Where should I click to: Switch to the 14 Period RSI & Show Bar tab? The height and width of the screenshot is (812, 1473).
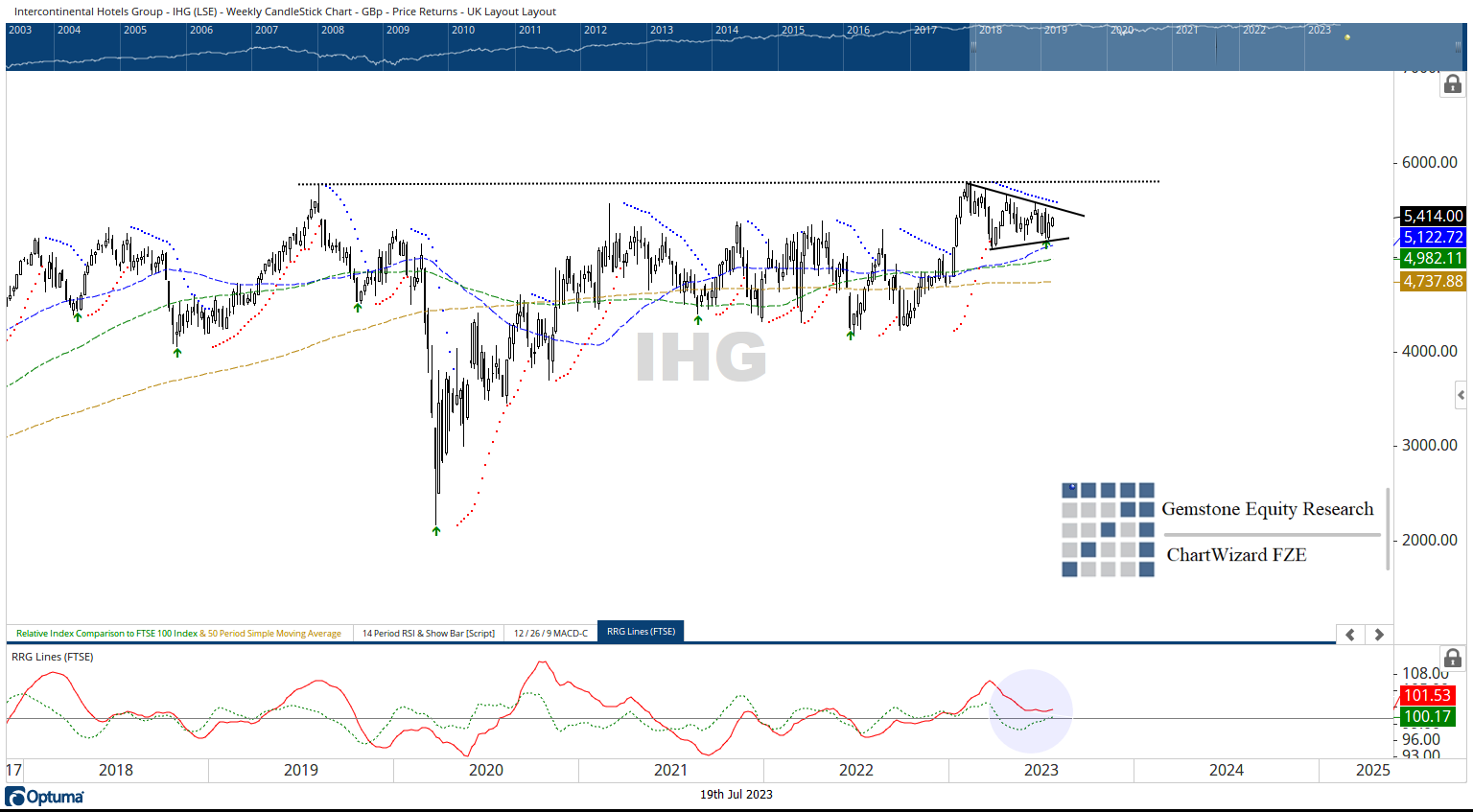[x=429, y=633]
